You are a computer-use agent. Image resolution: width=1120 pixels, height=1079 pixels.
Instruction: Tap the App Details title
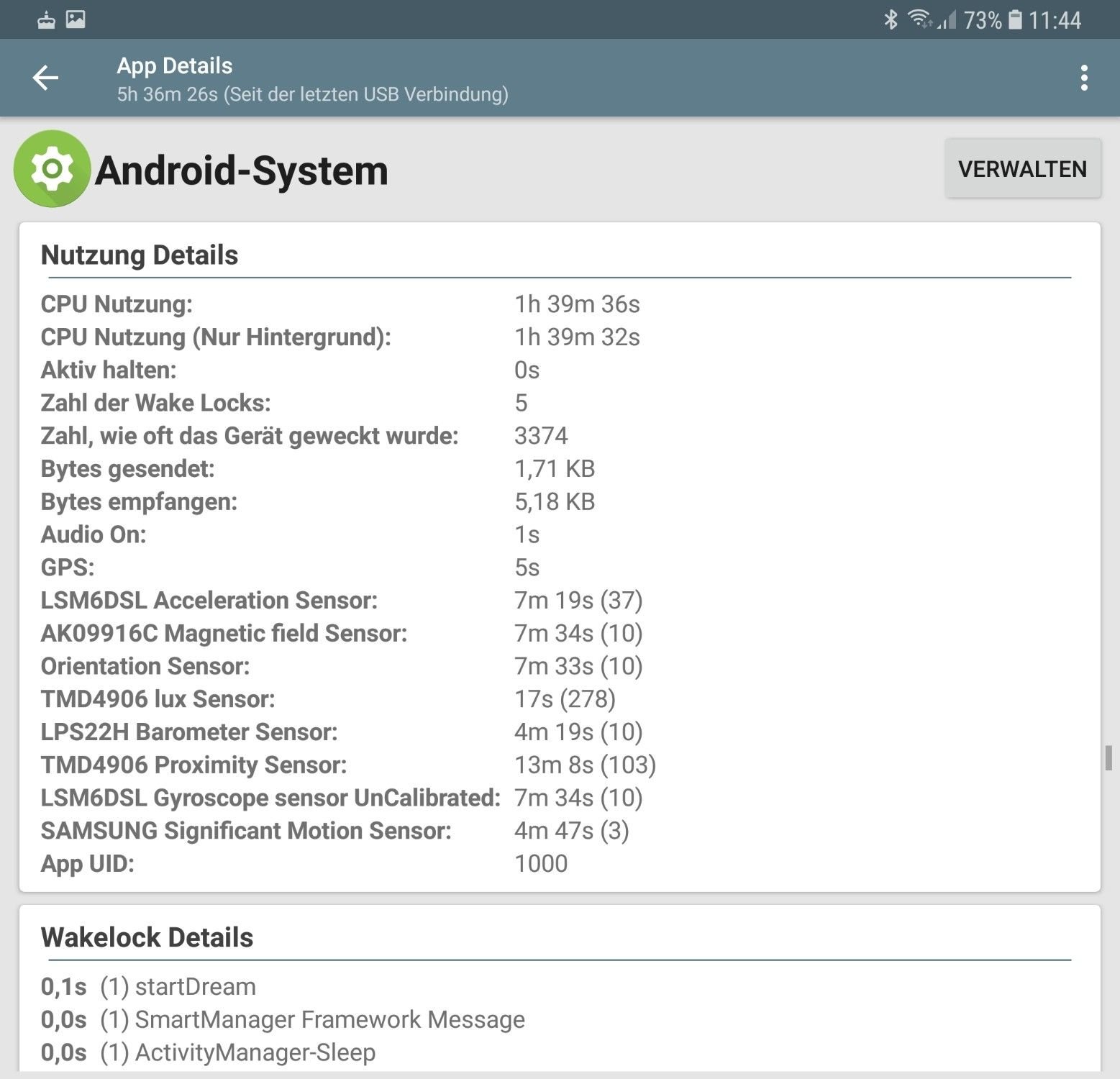coord(175,65)
